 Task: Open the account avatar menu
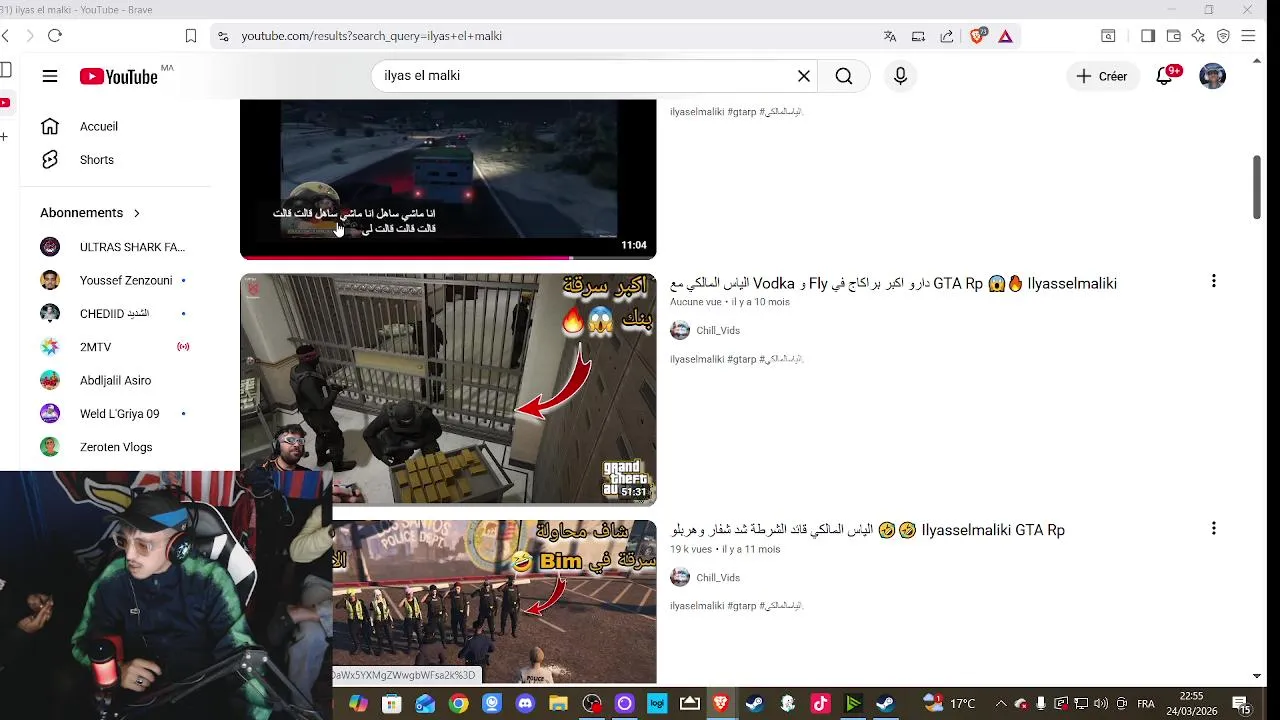(1212, 76)
